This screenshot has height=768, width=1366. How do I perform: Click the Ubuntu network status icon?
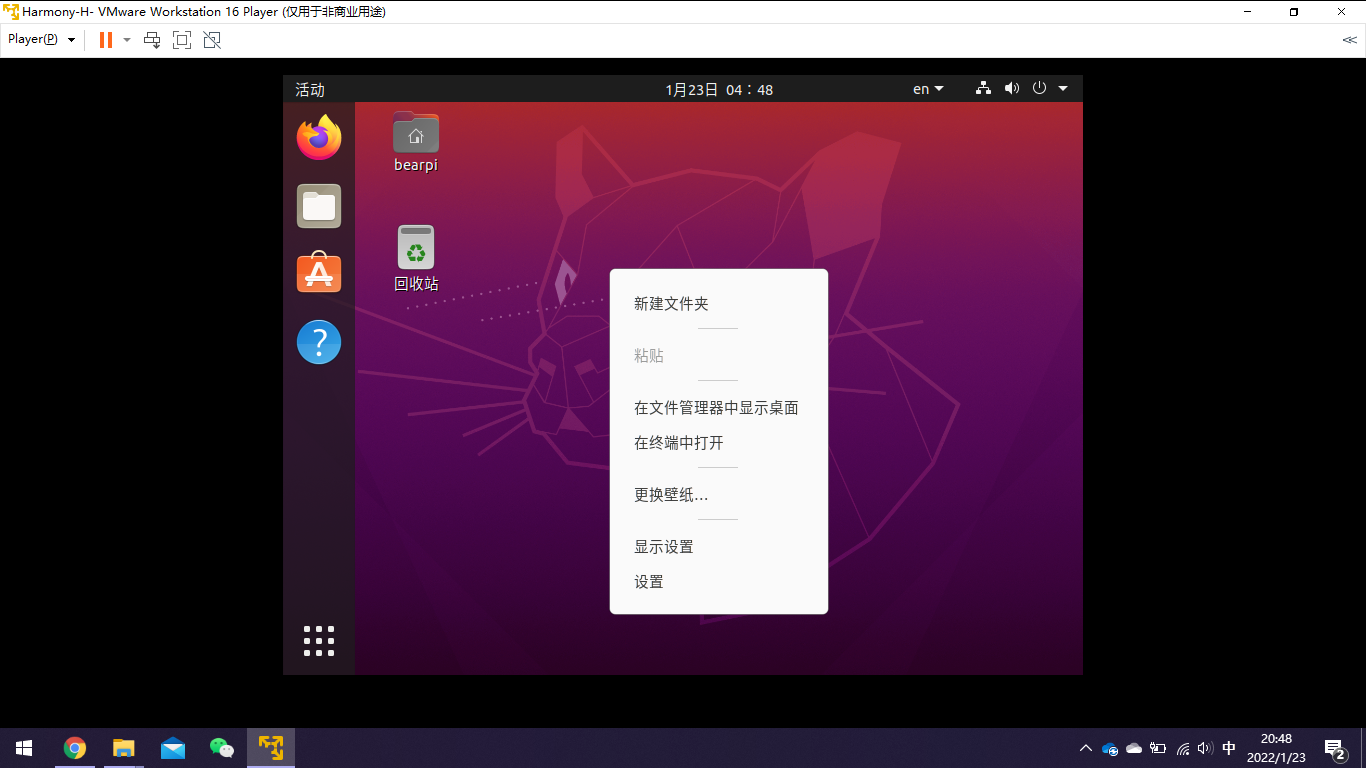point(984,89)
